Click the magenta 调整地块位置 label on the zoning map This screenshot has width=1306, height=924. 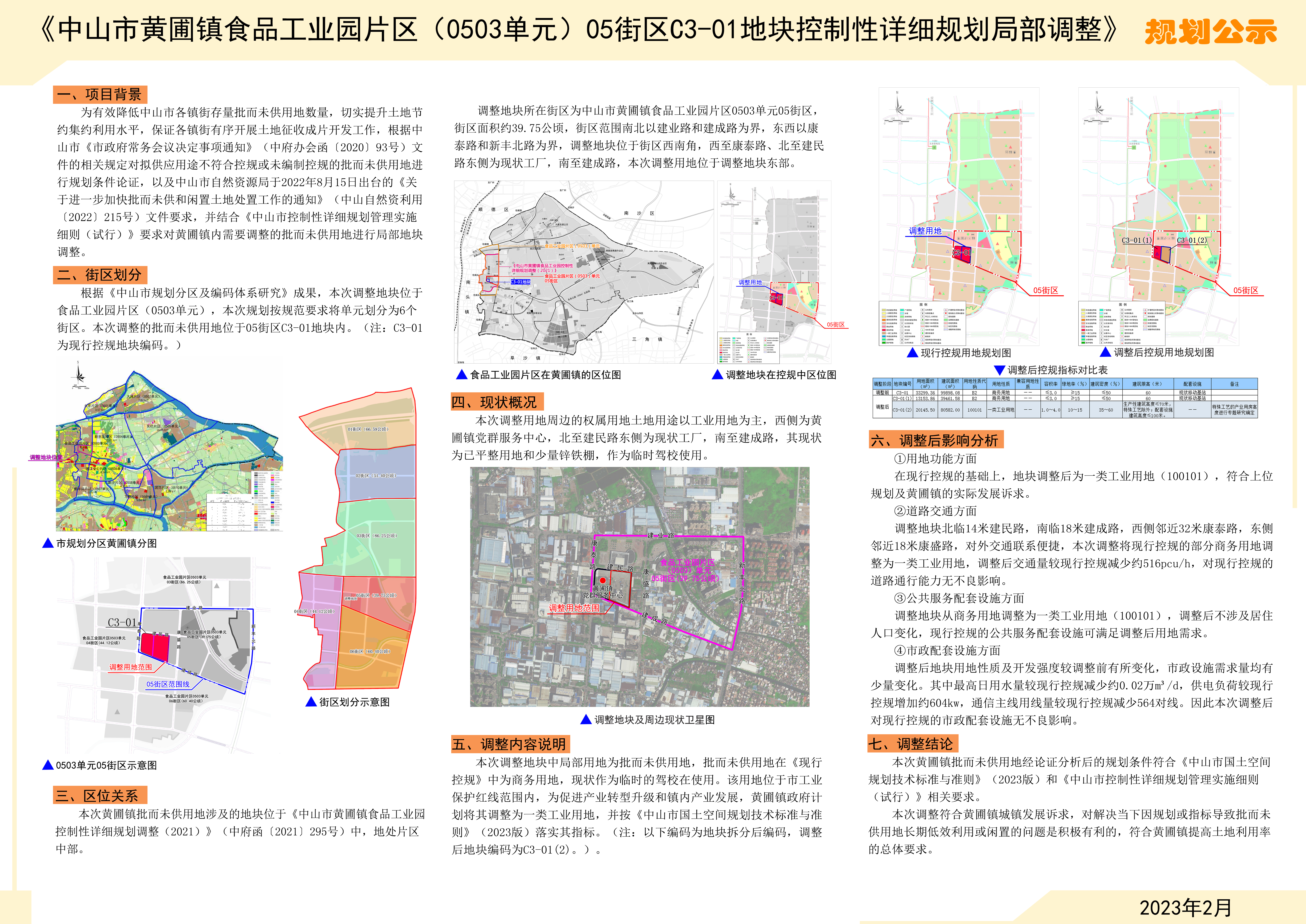(46, 457)
